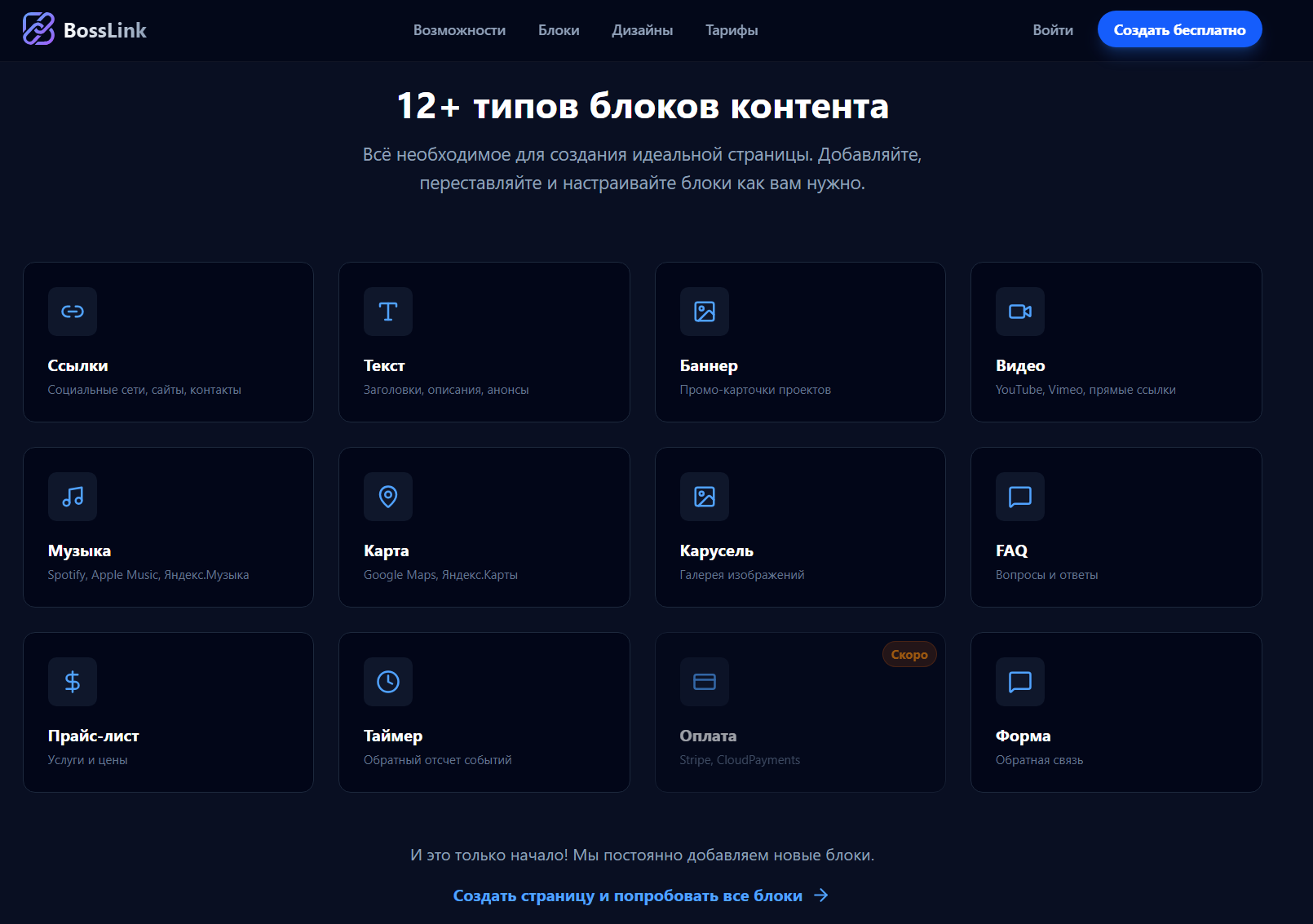Go to Дизайны

click(642, 30)
